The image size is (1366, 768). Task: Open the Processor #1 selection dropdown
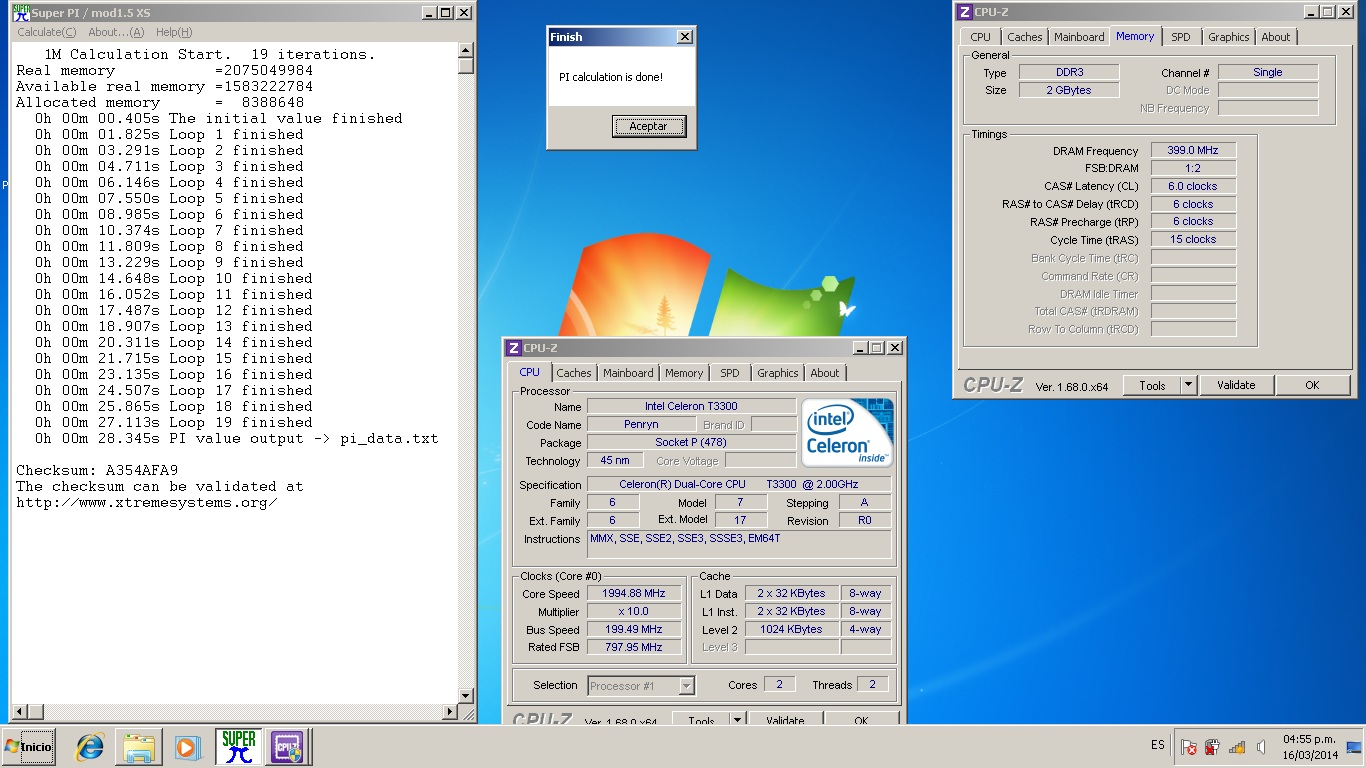641,686
